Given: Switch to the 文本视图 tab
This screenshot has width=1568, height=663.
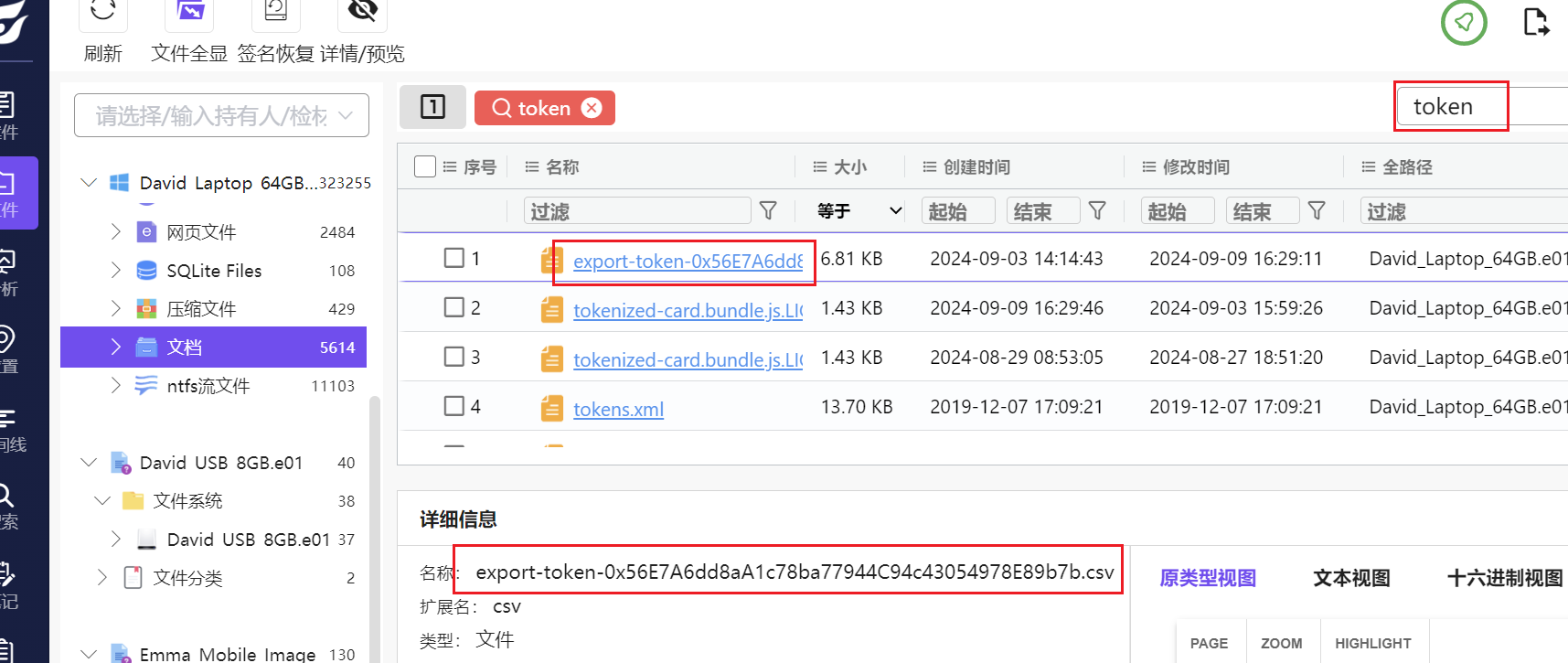Looking at the screenshot, I should 1350,578.
